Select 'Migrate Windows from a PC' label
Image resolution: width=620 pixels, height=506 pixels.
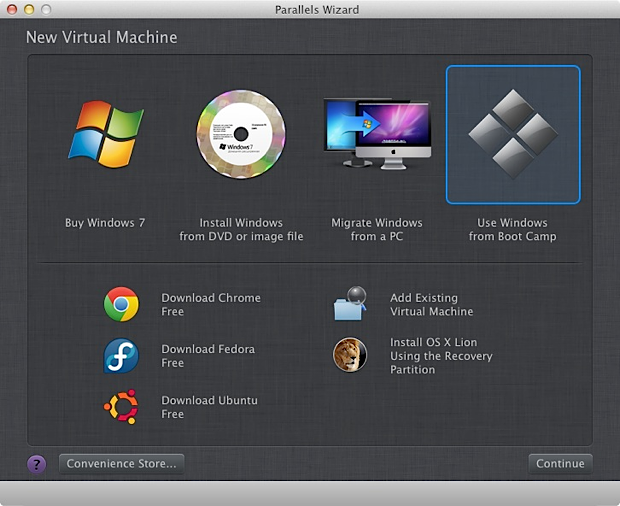(377, 230)
